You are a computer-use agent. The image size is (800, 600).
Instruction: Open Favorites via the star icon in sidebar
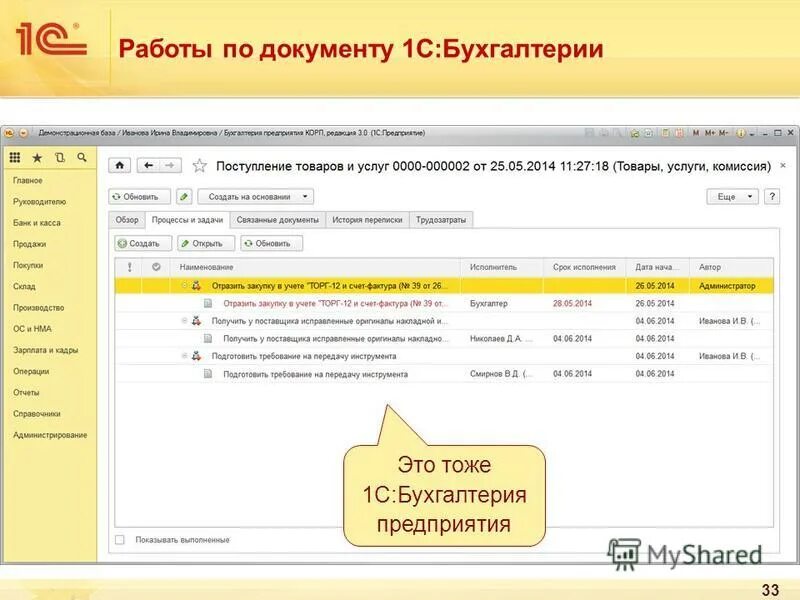37,158
